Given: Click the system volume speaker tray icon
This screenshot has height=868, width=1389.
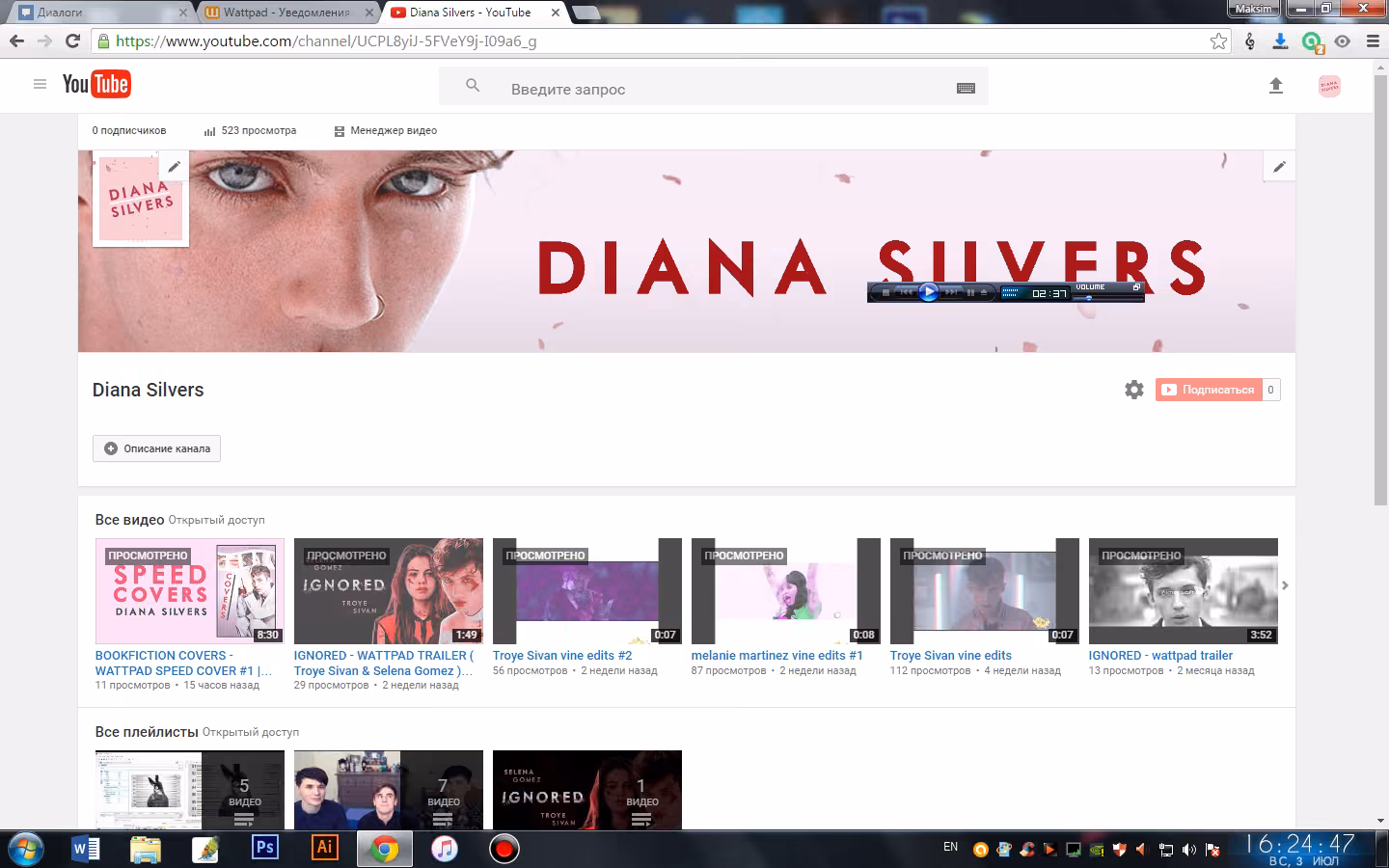Looking at the screenshot, I should point(1188,850).
